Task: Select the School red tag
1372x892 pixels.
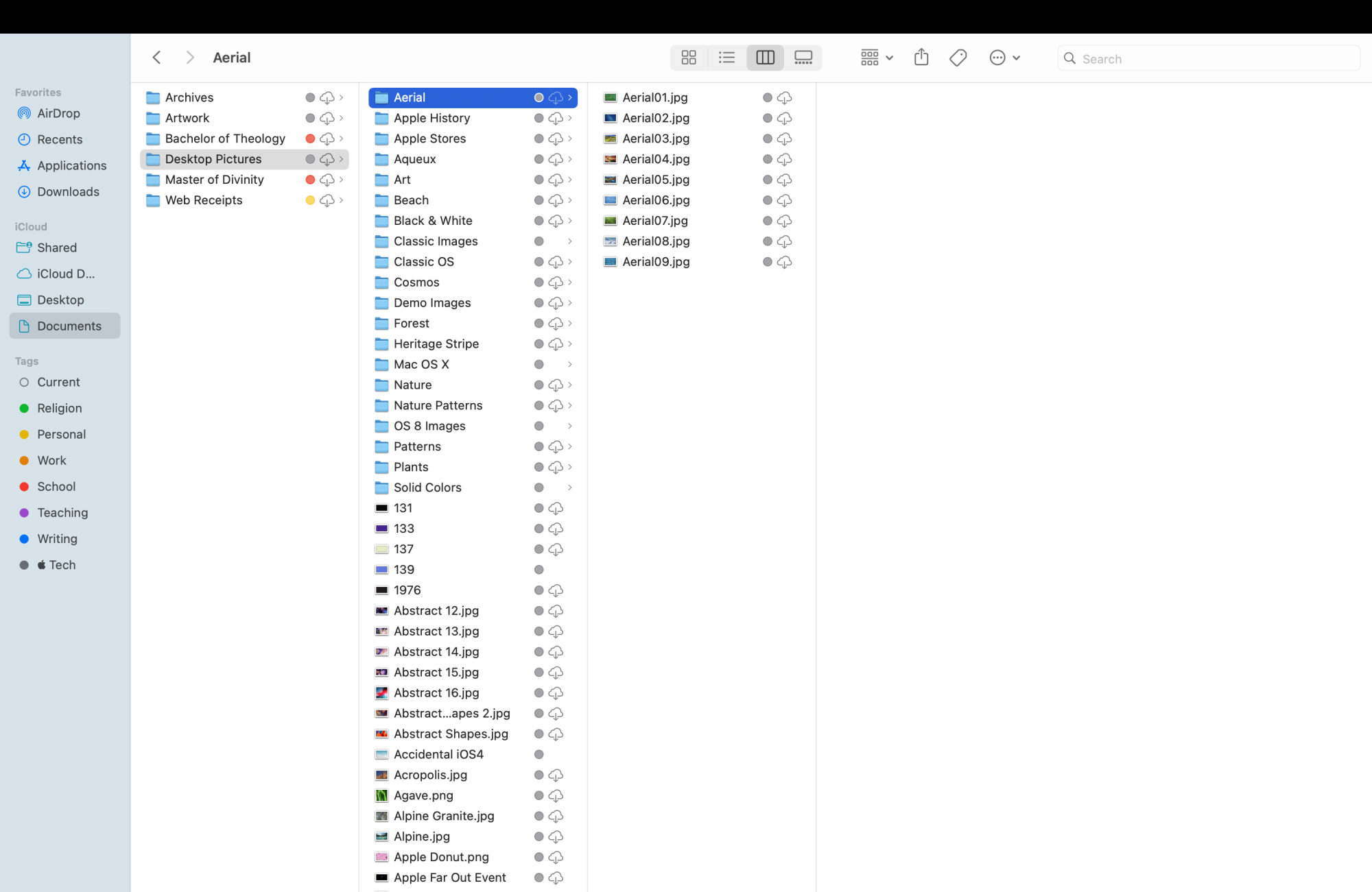Action: [x=56, y=486]
